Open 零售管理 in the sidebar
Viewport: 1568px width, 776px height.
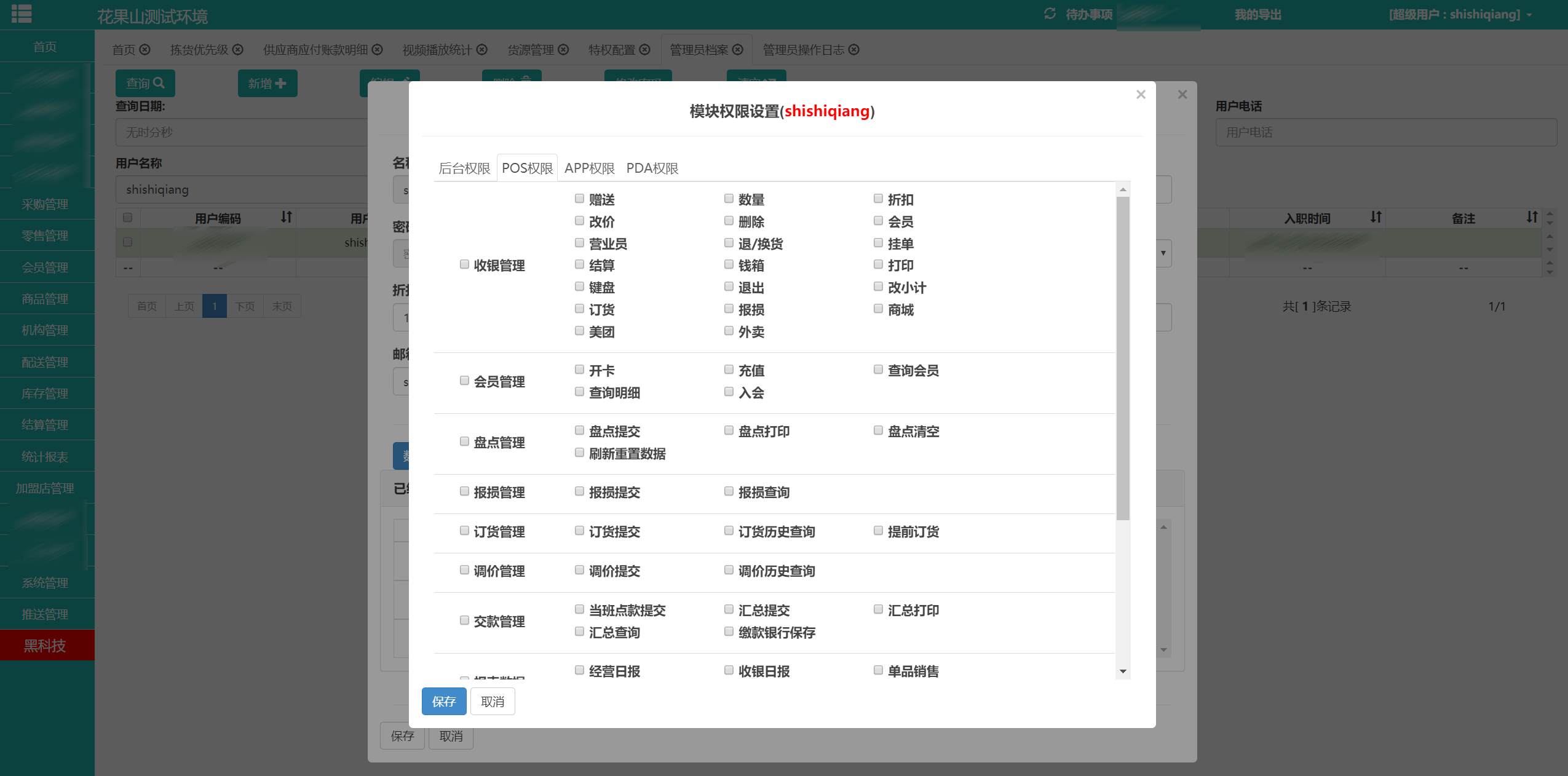coord(45,236)
